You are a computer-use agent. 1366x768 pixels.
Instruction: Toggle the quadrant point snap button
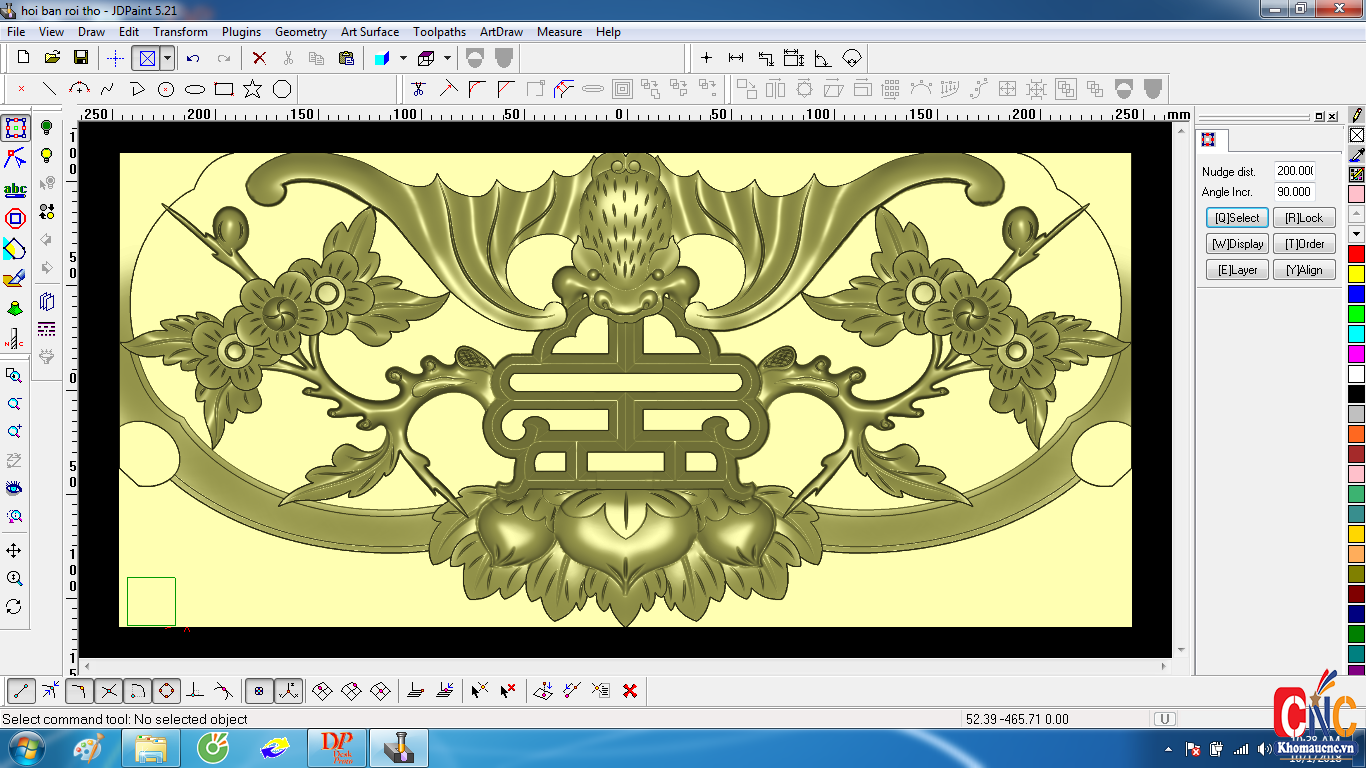pyautogui.click(x=166, y=690)
